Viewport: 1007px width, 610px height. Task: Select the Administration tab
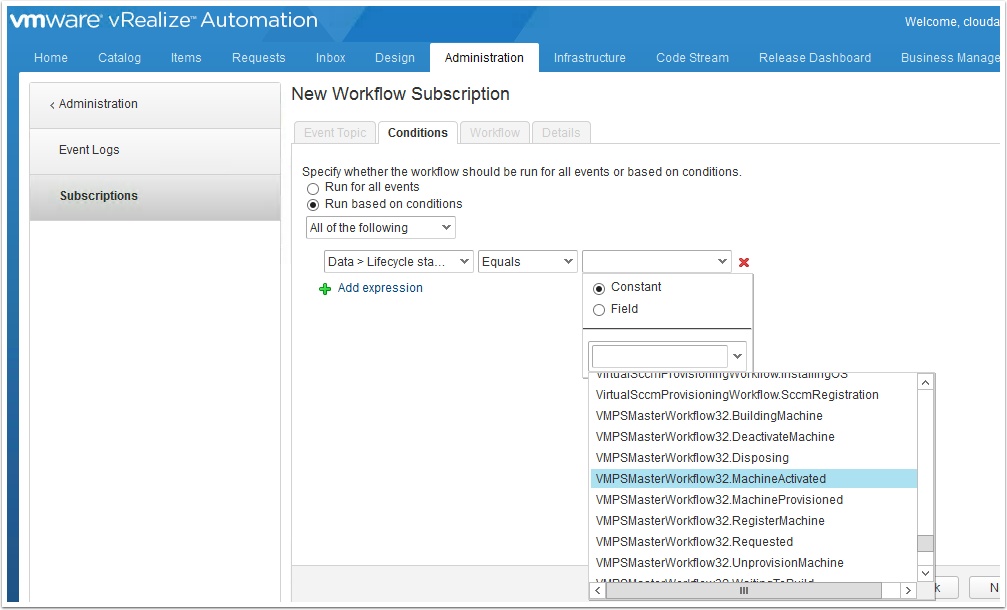(x=484, y=58)
